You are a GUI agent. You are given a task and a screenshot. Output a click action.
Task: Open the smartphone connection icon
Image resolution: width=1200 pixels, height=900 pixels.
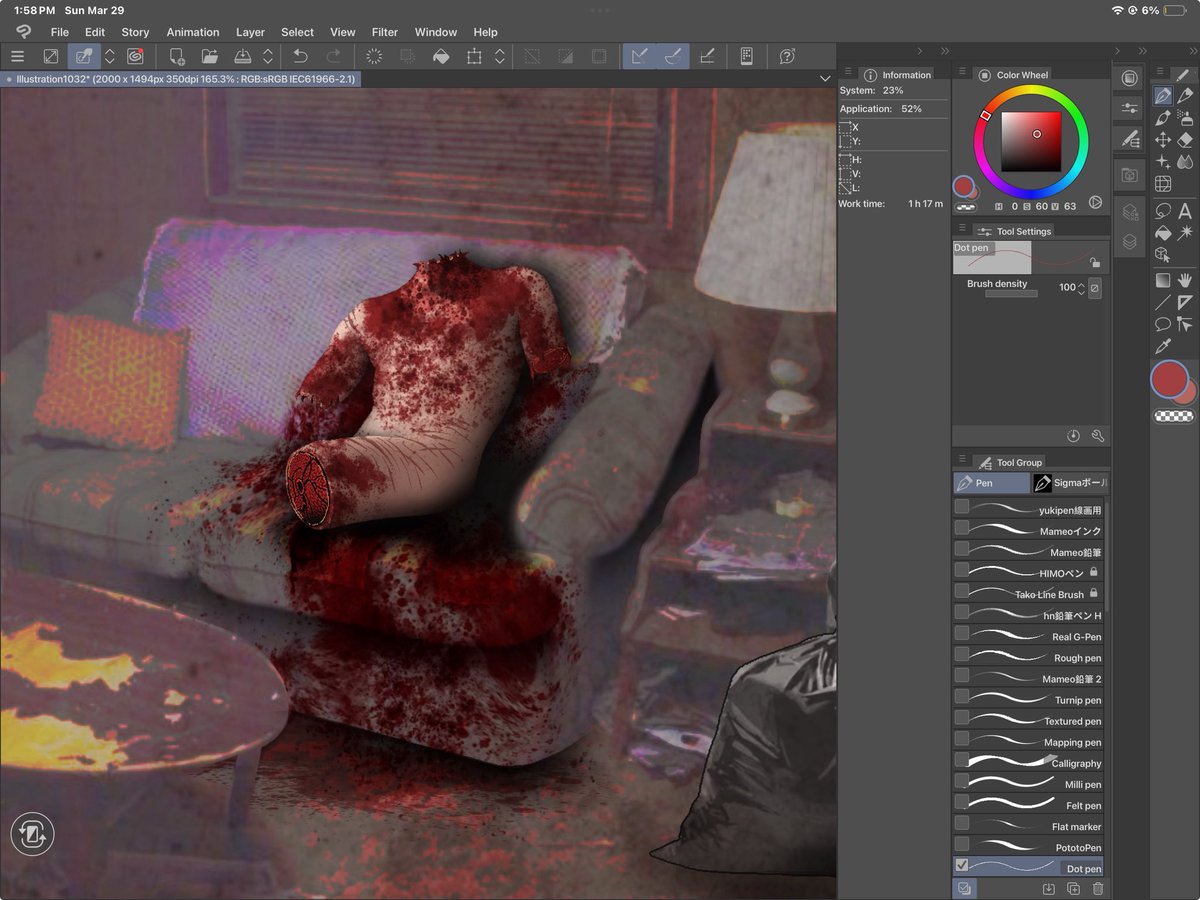coord(746,57)
